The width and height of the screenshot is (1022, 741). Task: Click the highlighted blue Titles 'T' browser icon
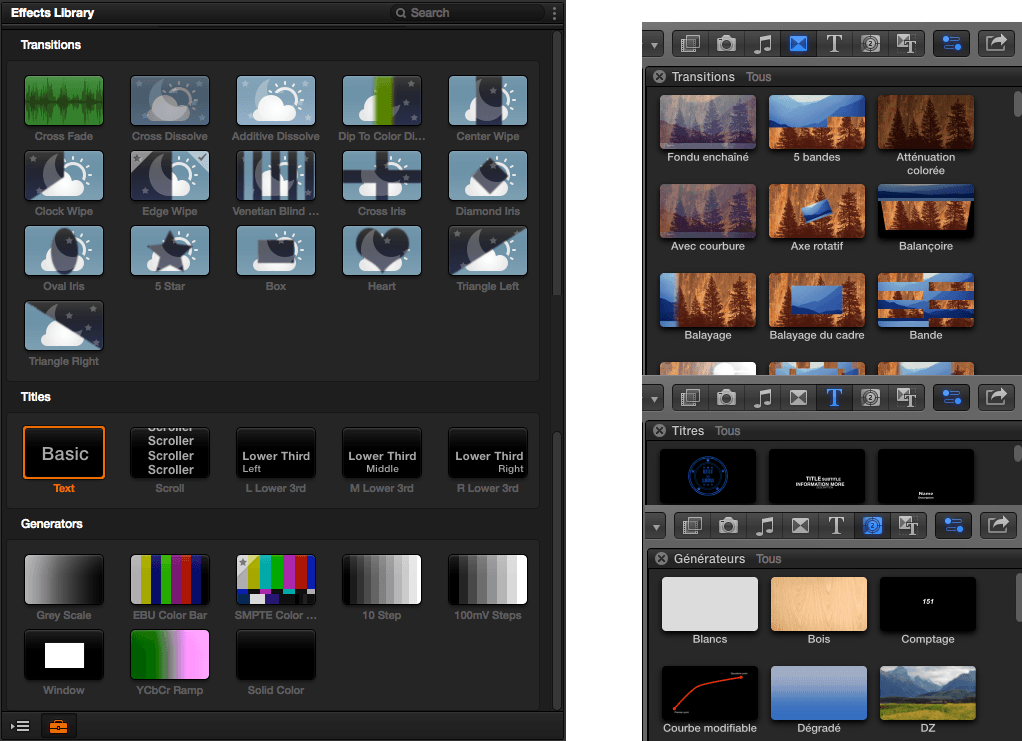coord(834,397)
